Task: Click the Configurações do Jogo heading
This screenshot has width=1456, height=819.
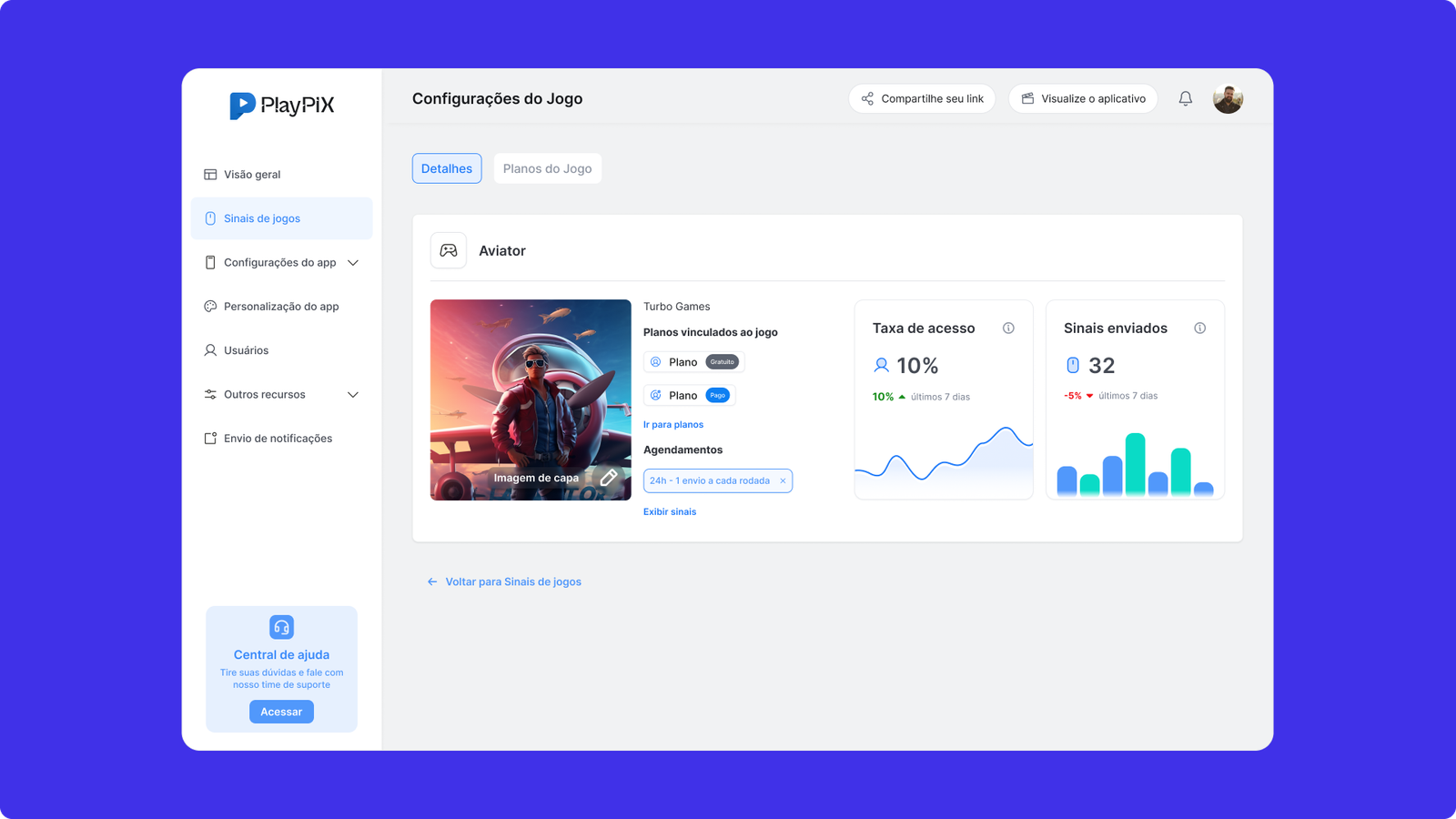Action: (498, 98)
